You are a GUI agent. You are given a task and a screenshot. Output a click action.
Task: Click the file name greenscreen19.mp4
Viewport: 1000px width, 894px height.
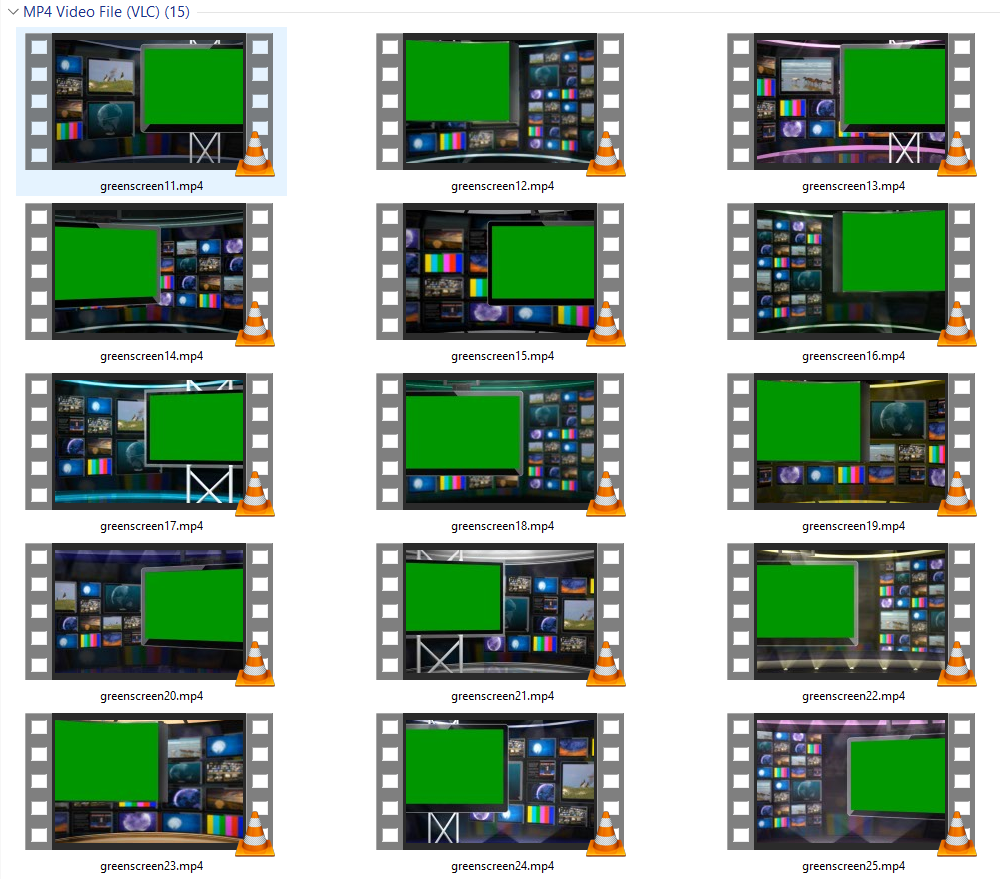click(853, 526)
